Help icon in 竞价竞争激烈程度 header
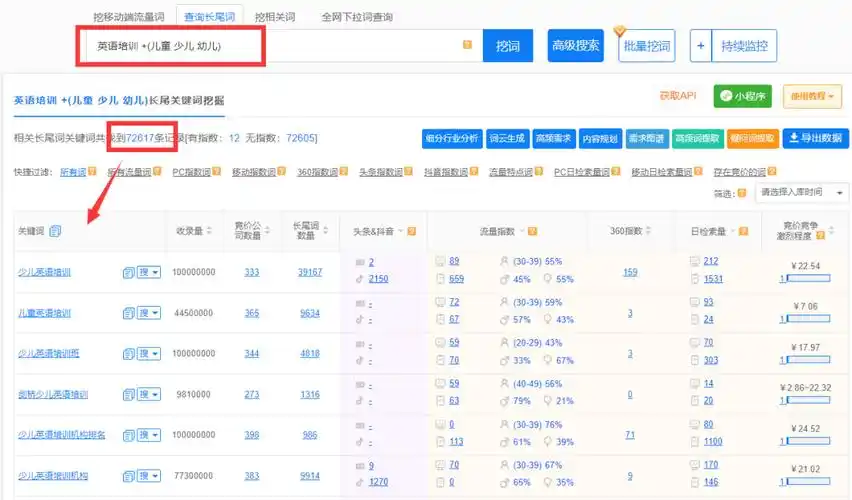The height and width of the screenshot is (500, 852). [820, 235]
